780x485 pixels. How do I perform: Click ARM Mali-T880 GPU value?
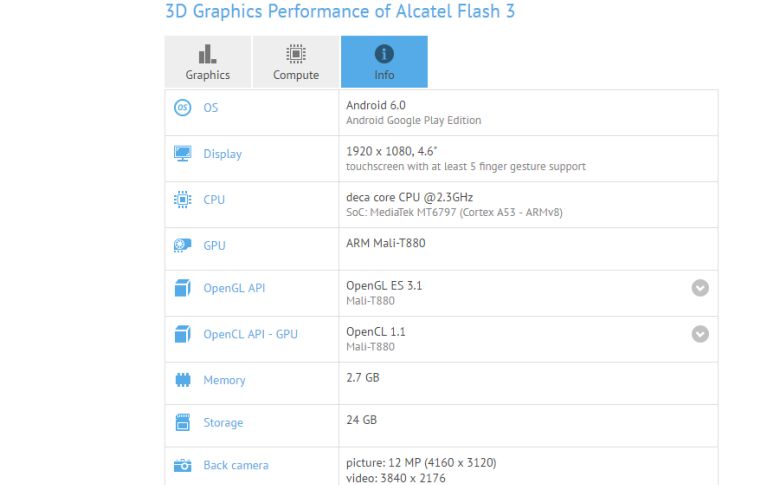tap(386, 243)
